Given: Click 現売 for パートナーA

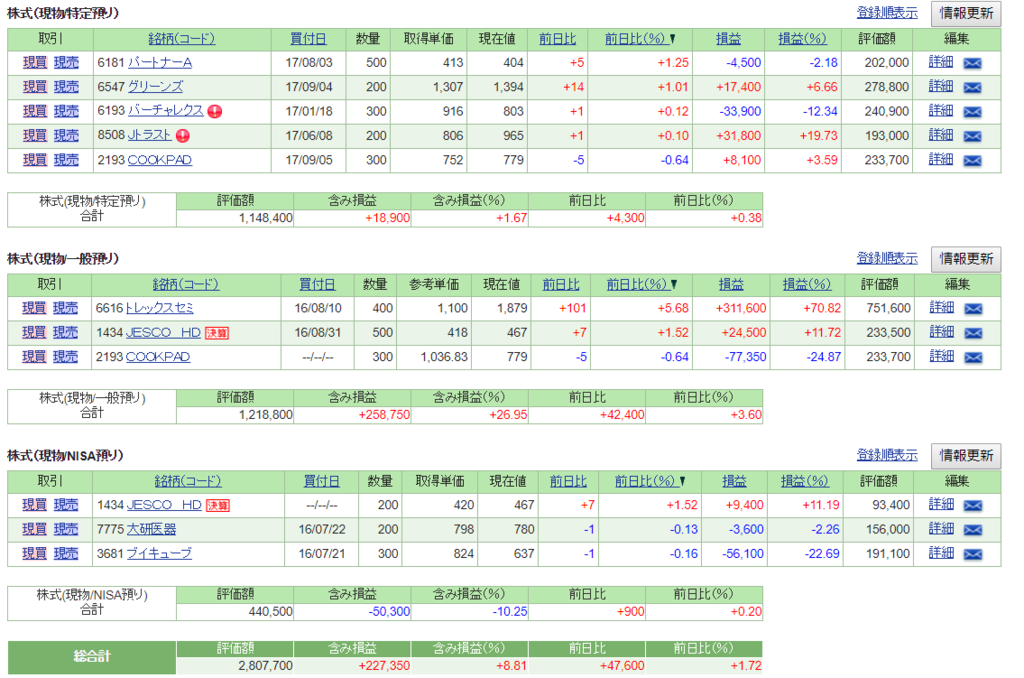Looking at the screenshot, I should (66, 63).
